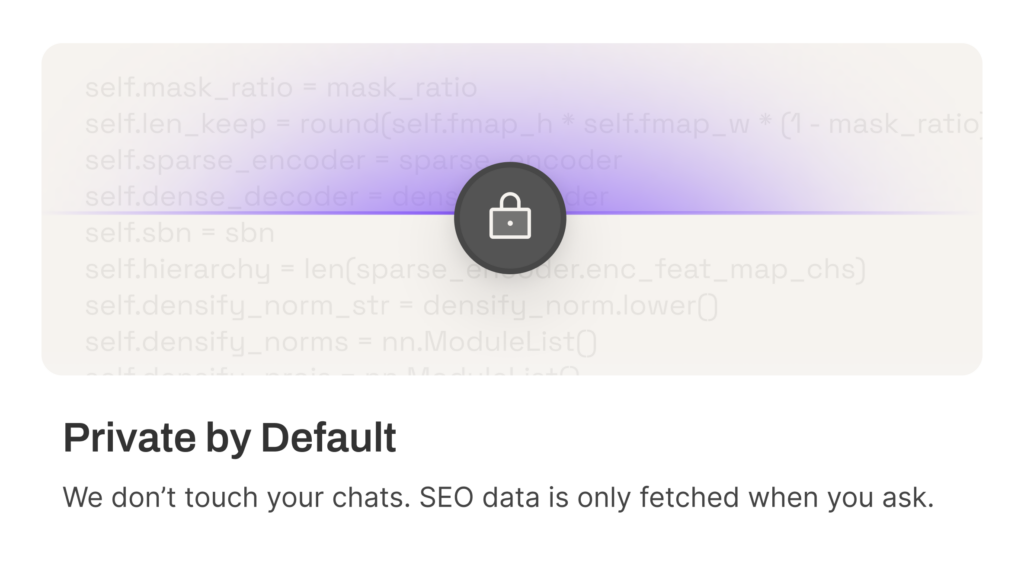The height and width of the screenshot is (561, 1024).
Task: Click the self.densify_norms nn.ModuleList line
Action: coord(340,342)
